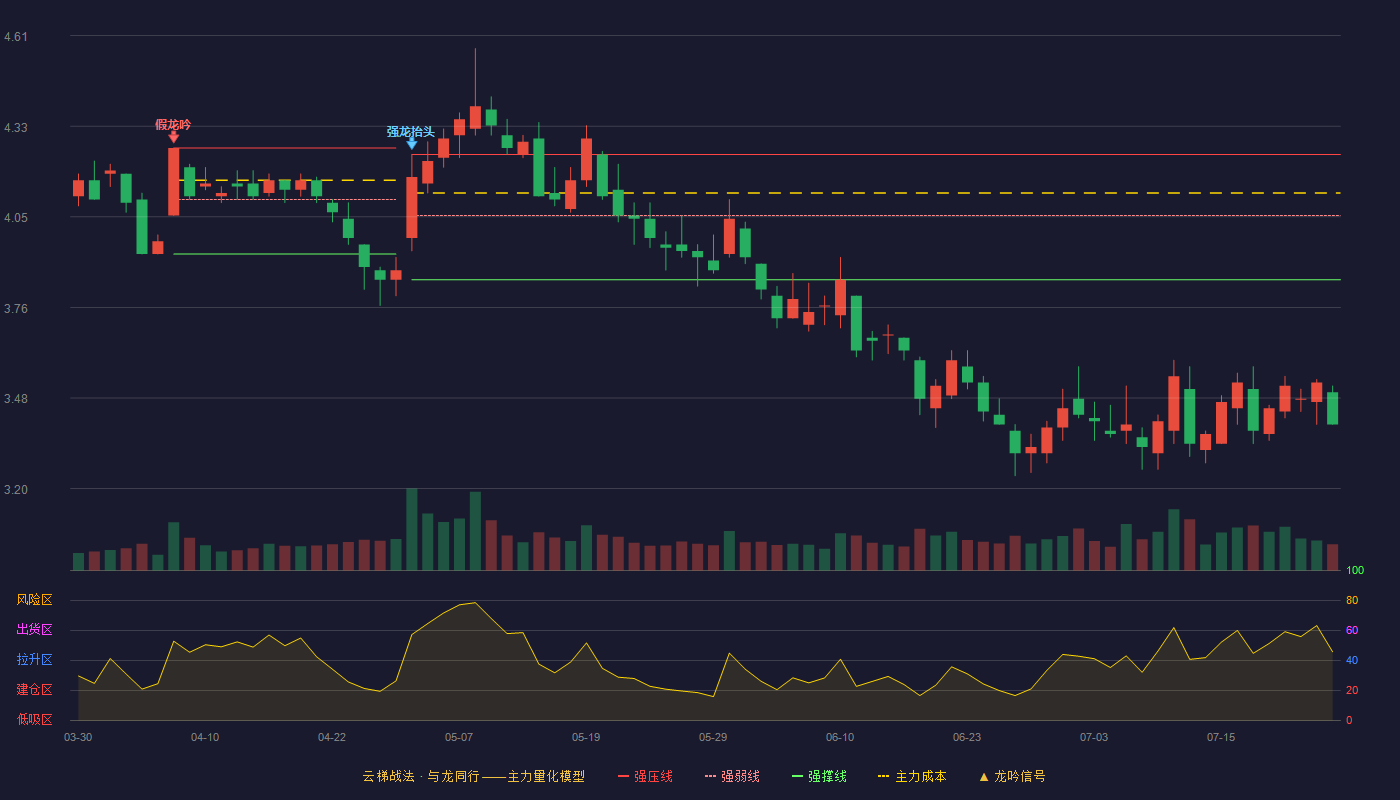Click the 04-10 date axis label

click(x=205, y=737)
